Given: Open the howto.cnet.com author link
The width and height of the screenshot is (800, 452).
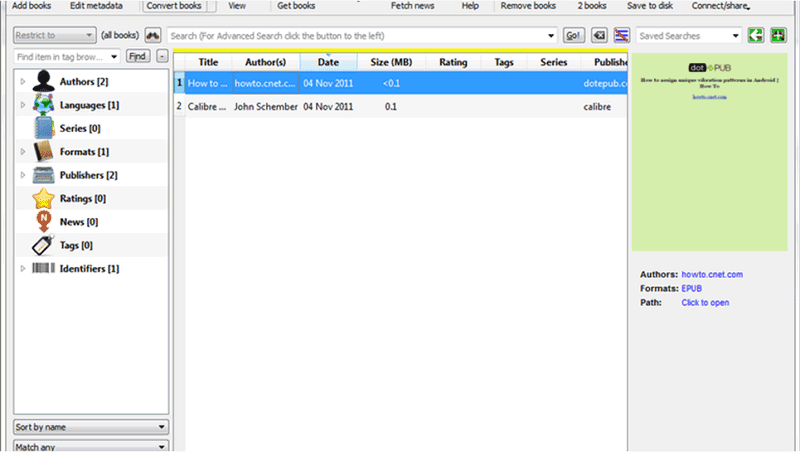Looking at the screenshot, I should click(712, 274).
